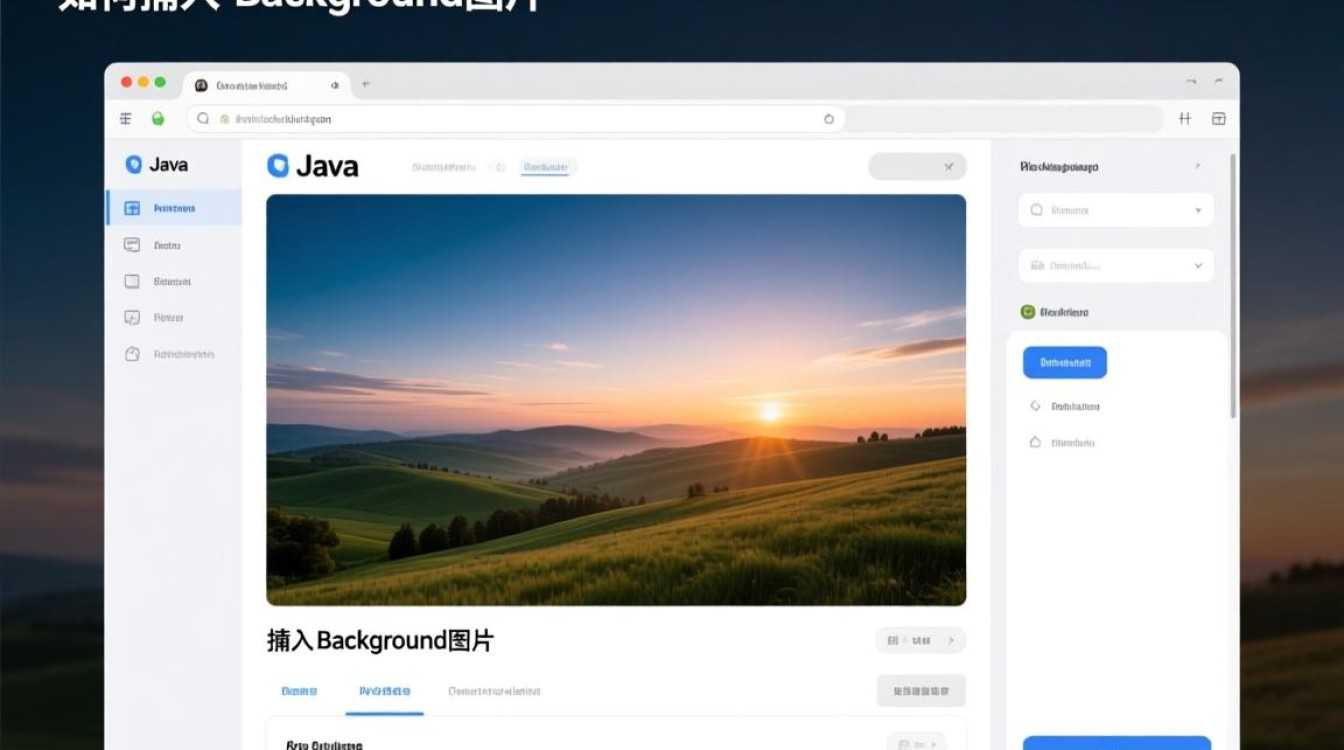Expand the chevron on the second right-panel dropdown
Screen dimensions: 1344x750
coord(1198,265)
